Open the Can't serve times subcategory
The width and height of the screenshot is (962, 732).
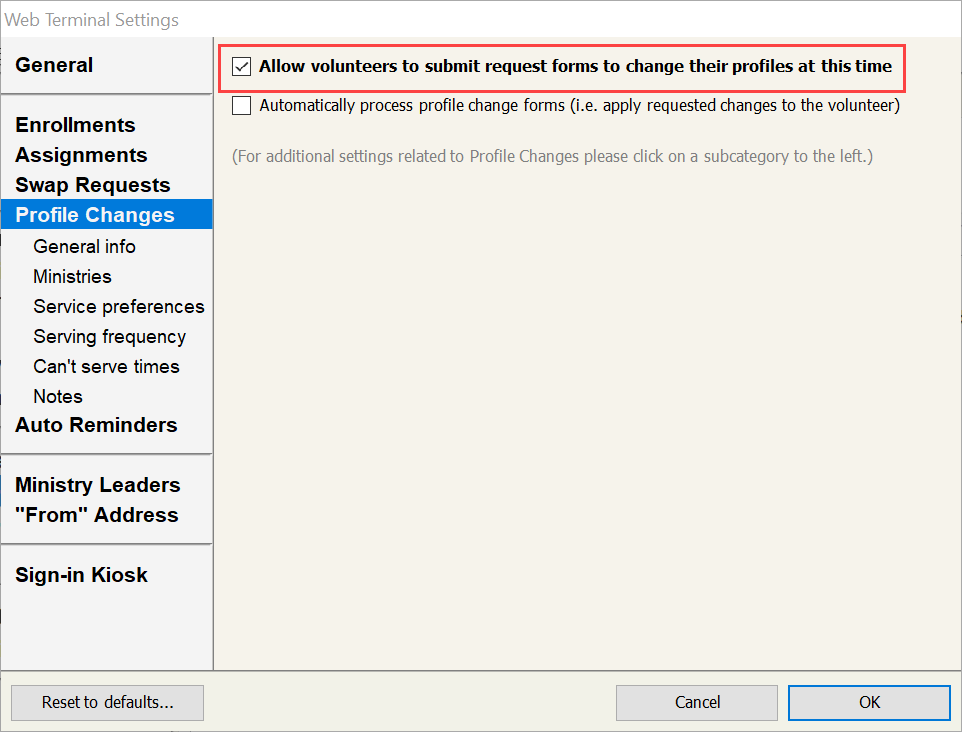[106, 366]
